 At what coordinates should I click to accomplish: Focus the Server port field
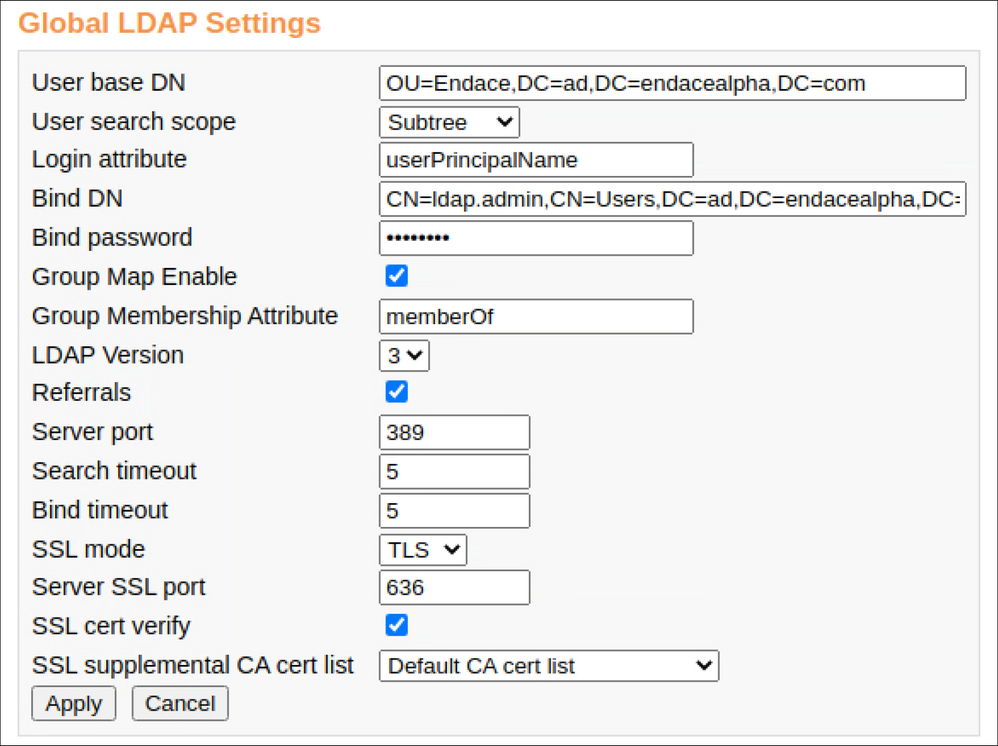[454, 433]
